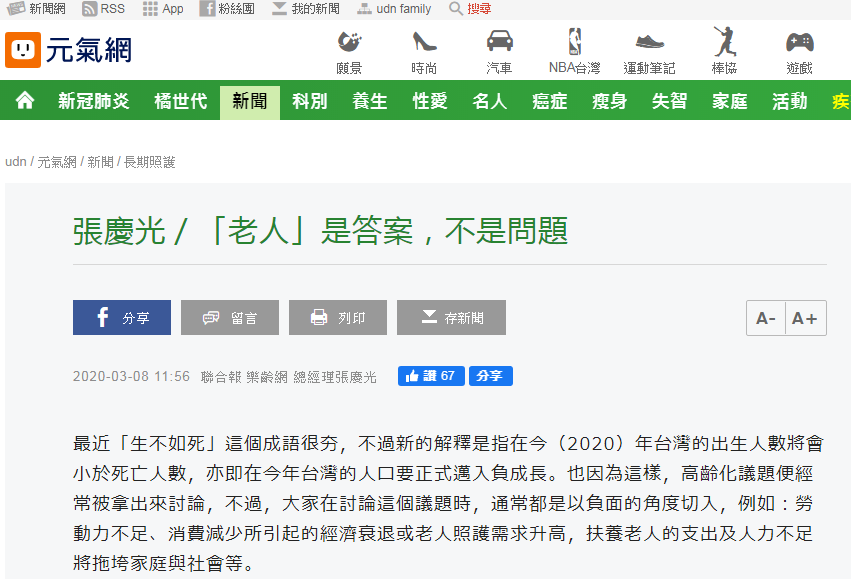Open the 遊戲 gamepad icon

click(799, 51)
